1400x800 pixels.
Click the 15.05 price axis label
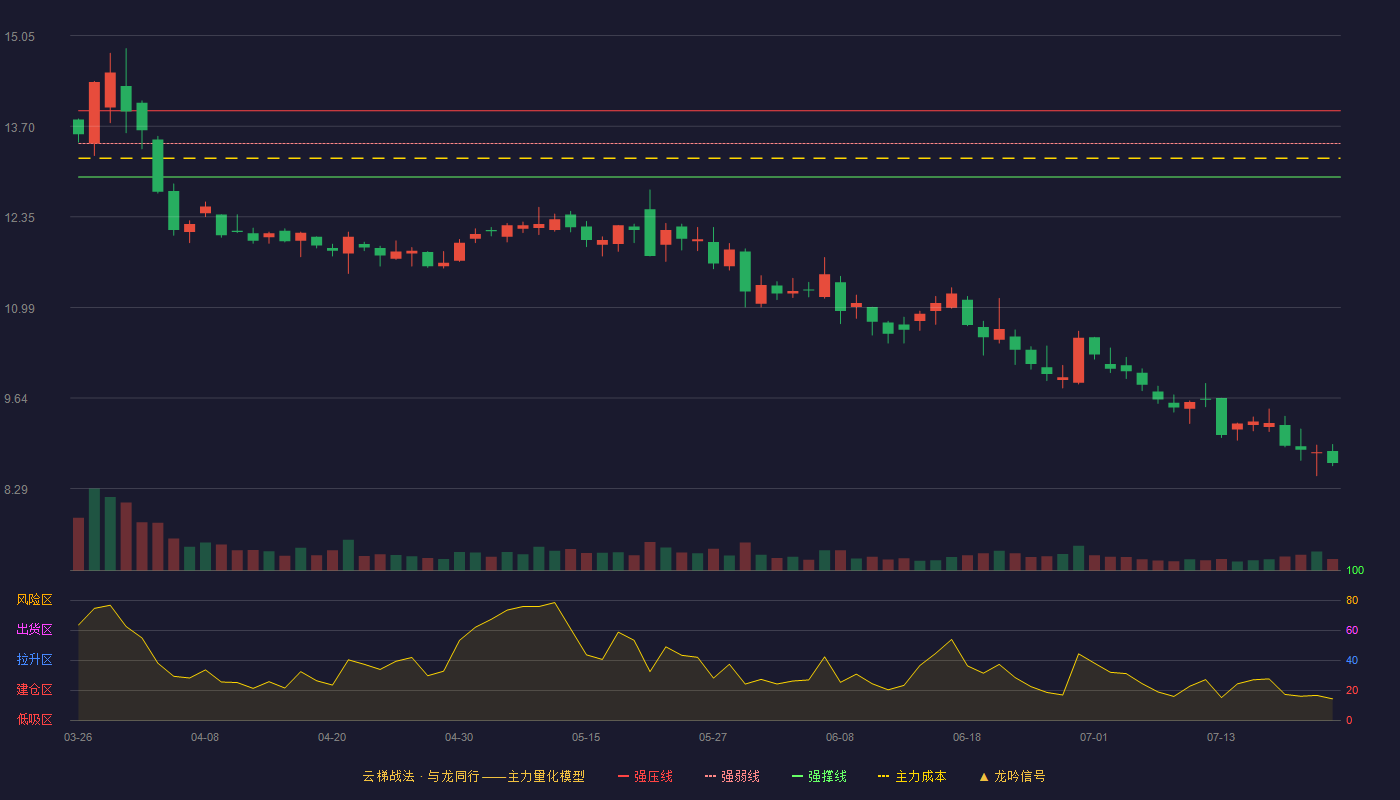click(19, 37)
